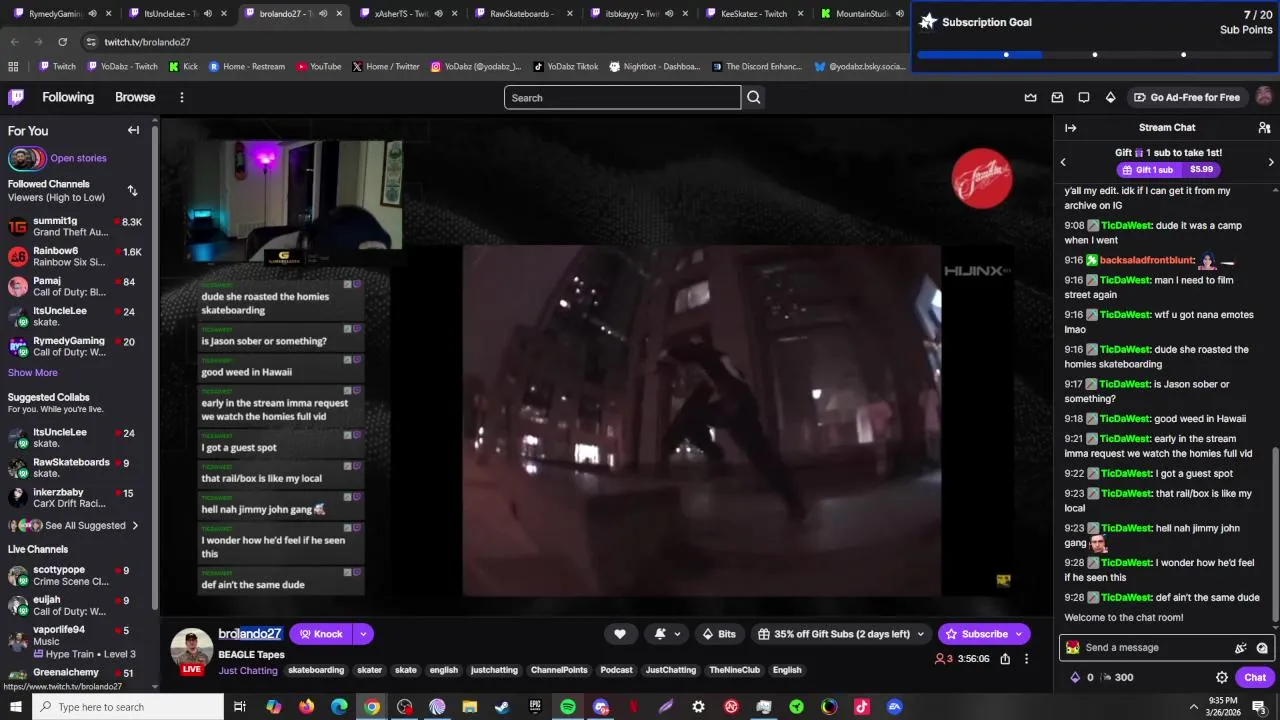Open the notification bell dropdown arrow
Image resolution: width=1280 pixels, height=720 pixels.
pos(677,634)
